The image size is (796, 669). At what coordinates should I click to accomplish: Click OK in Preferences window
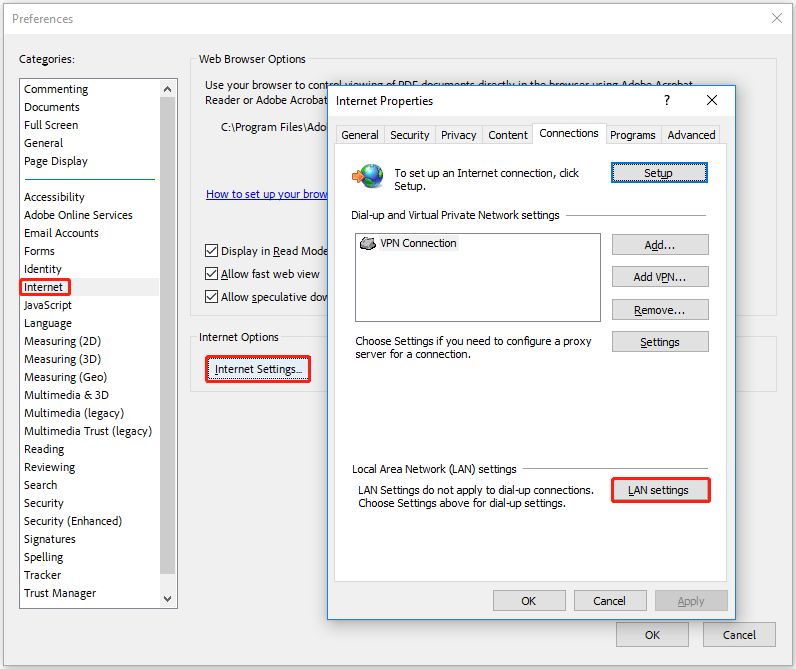[x=652, y=634]
